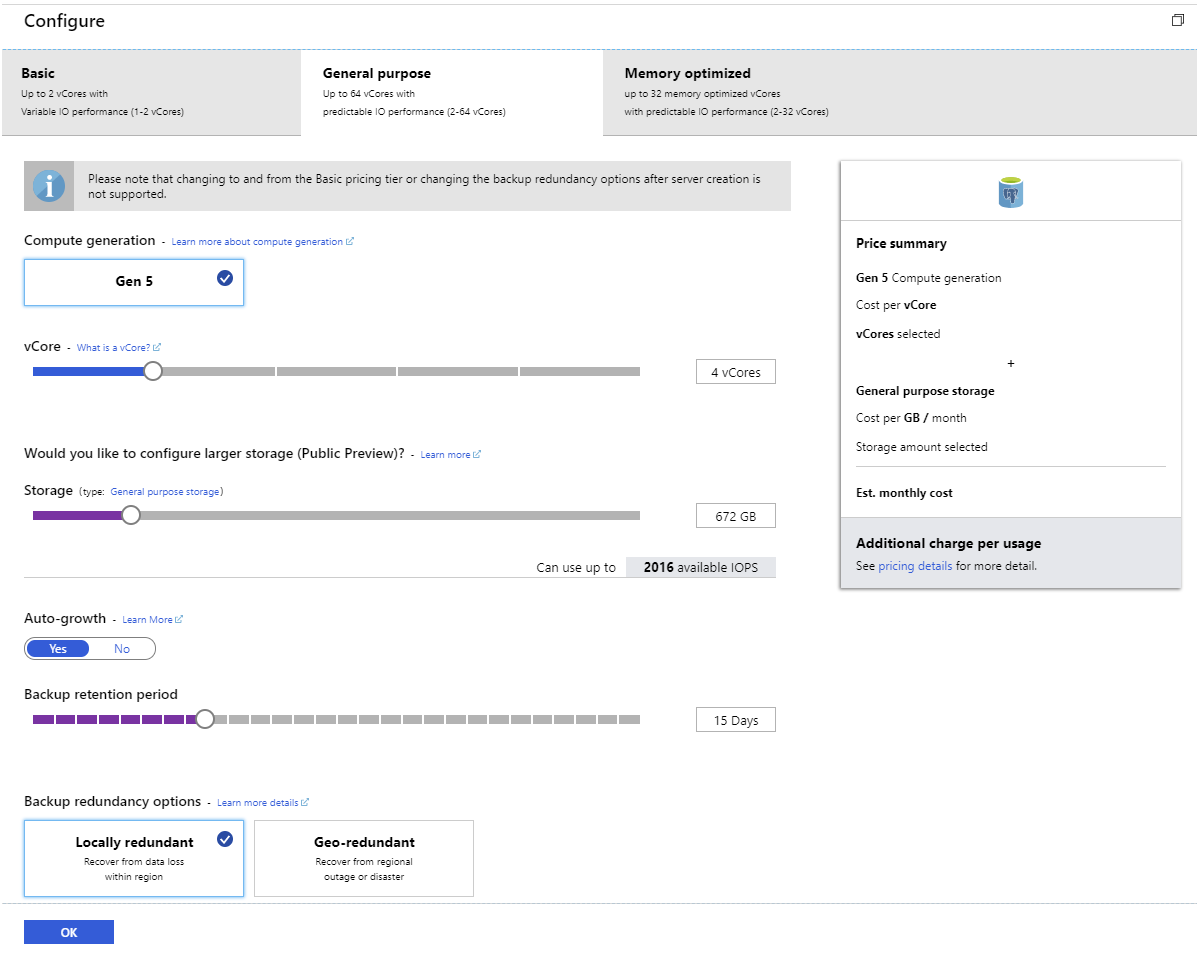Click the 672 GB storage input field
Viewport: 1199px width, 958px height.
click(x=735, y=516)
